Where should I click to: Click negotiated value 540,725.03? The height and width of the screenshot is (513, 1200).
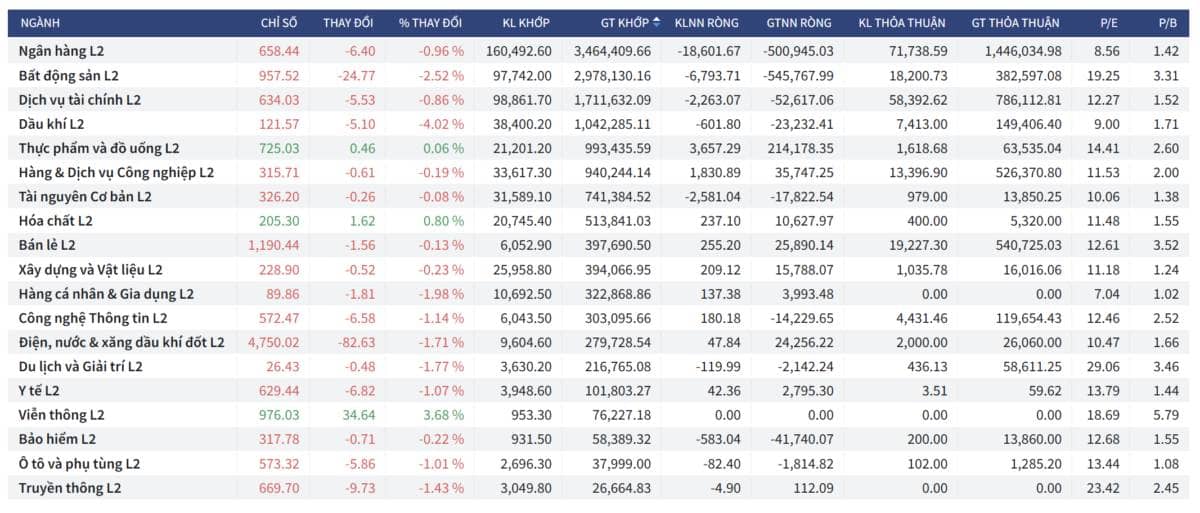pyautogui.click(x=1027, y=245)
